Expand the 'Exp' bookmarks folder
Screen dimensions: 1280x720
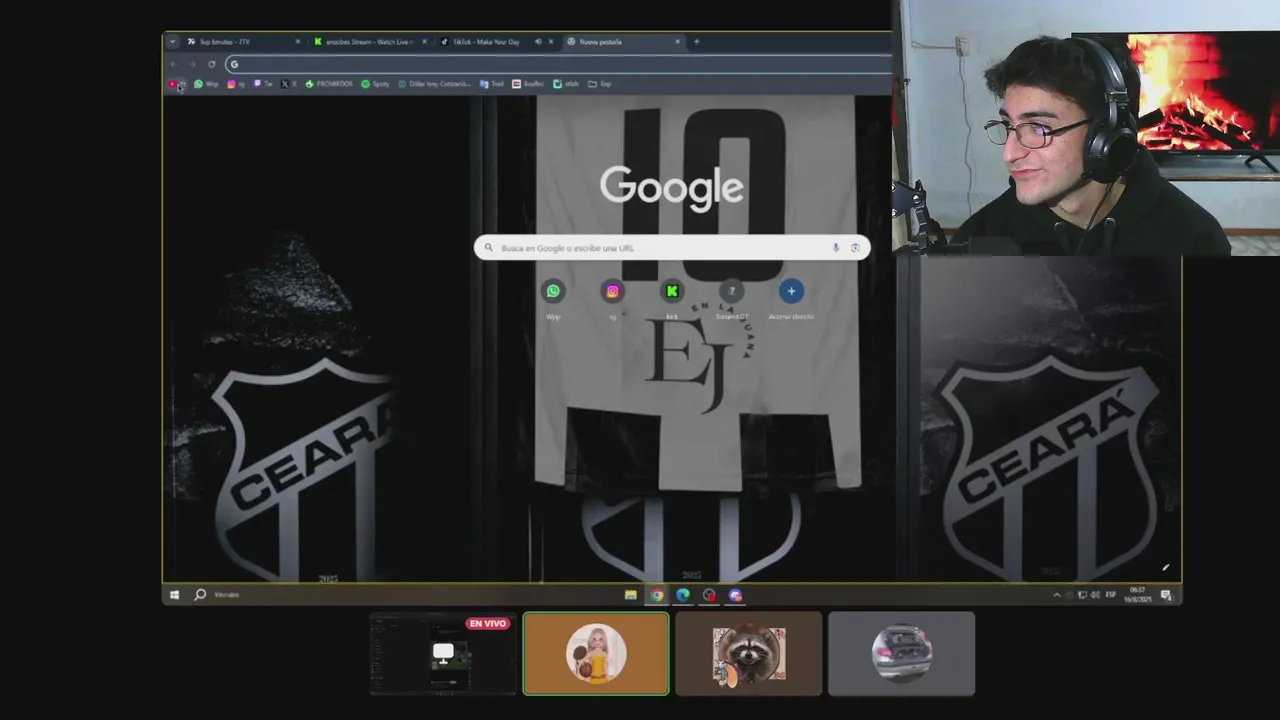(x=599, y=84)
